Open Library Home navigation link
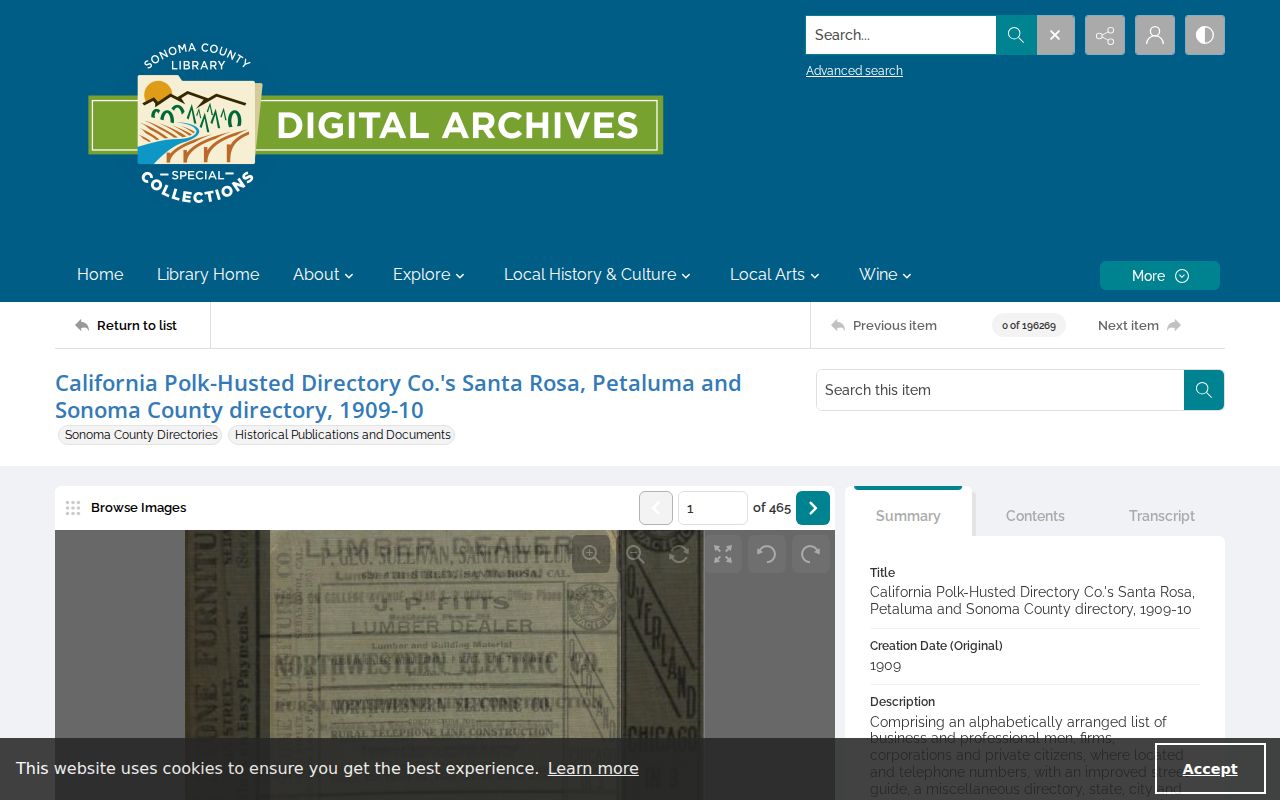The width and height of the screenshot is (1280, 800). pos(208,275)
